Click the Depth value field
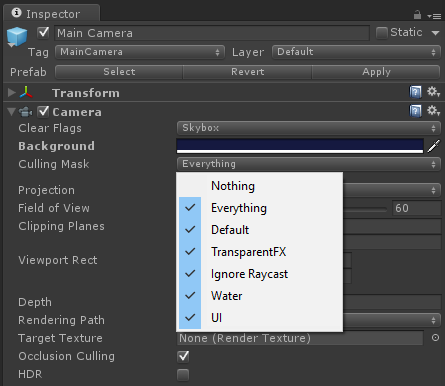The image size is (445, 386). pyautogui.click(x=392, y=302)
